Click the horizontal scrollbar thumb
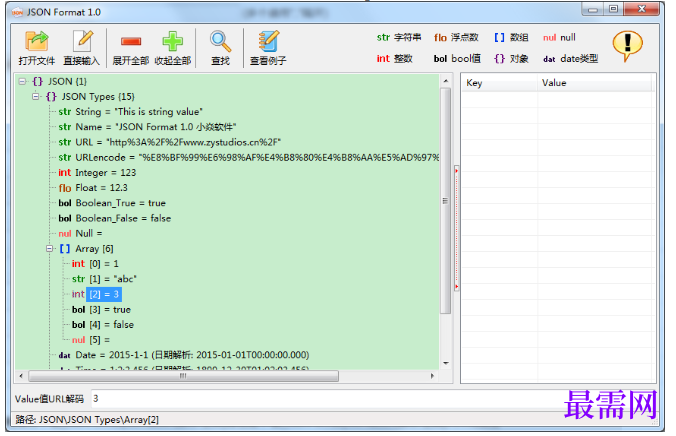This screenshot has height=436, width=676. coord(184,376)
